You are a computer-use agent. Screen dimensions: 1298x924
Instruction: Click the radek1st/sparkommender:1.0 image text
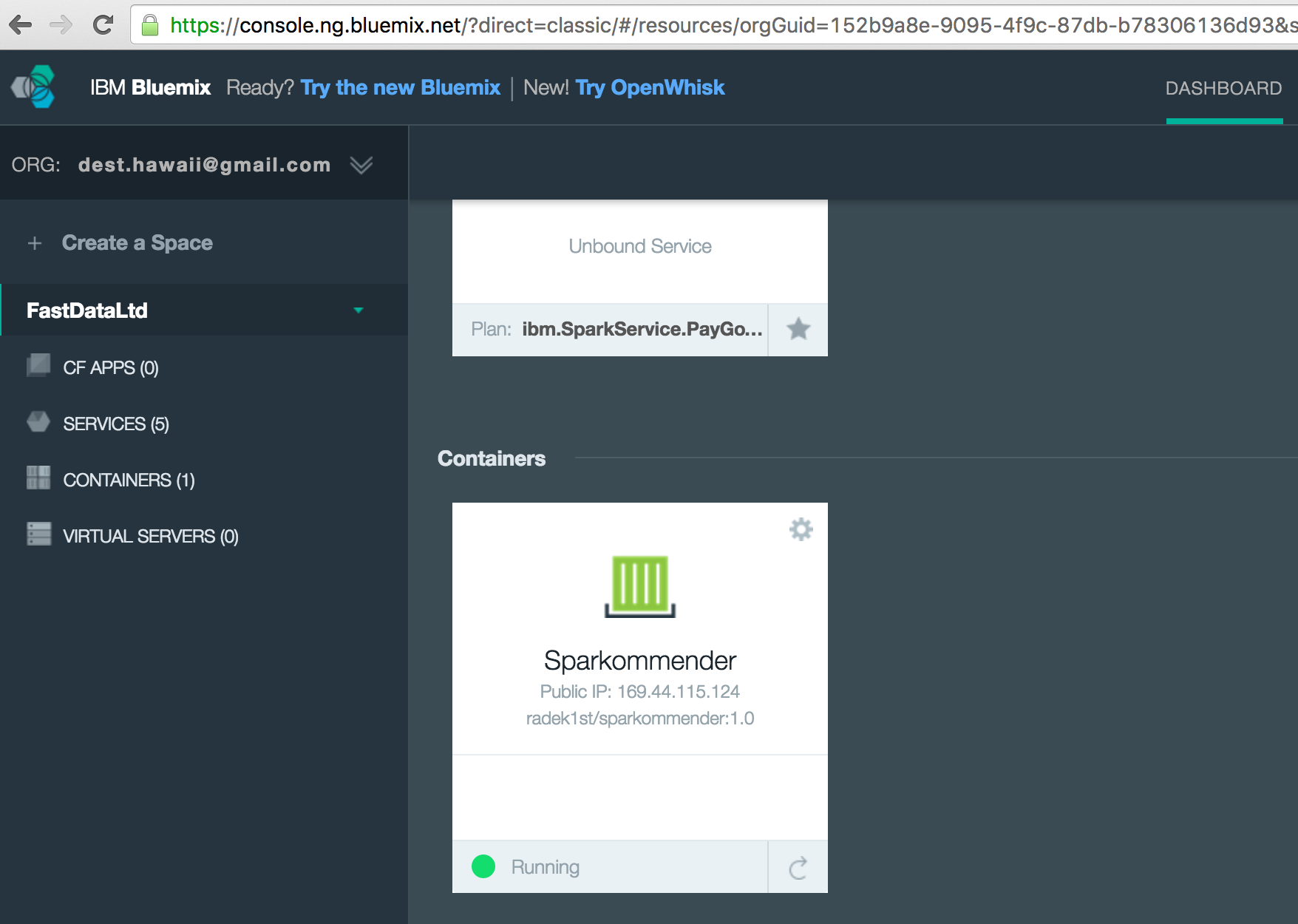click(x=640, y=719)
